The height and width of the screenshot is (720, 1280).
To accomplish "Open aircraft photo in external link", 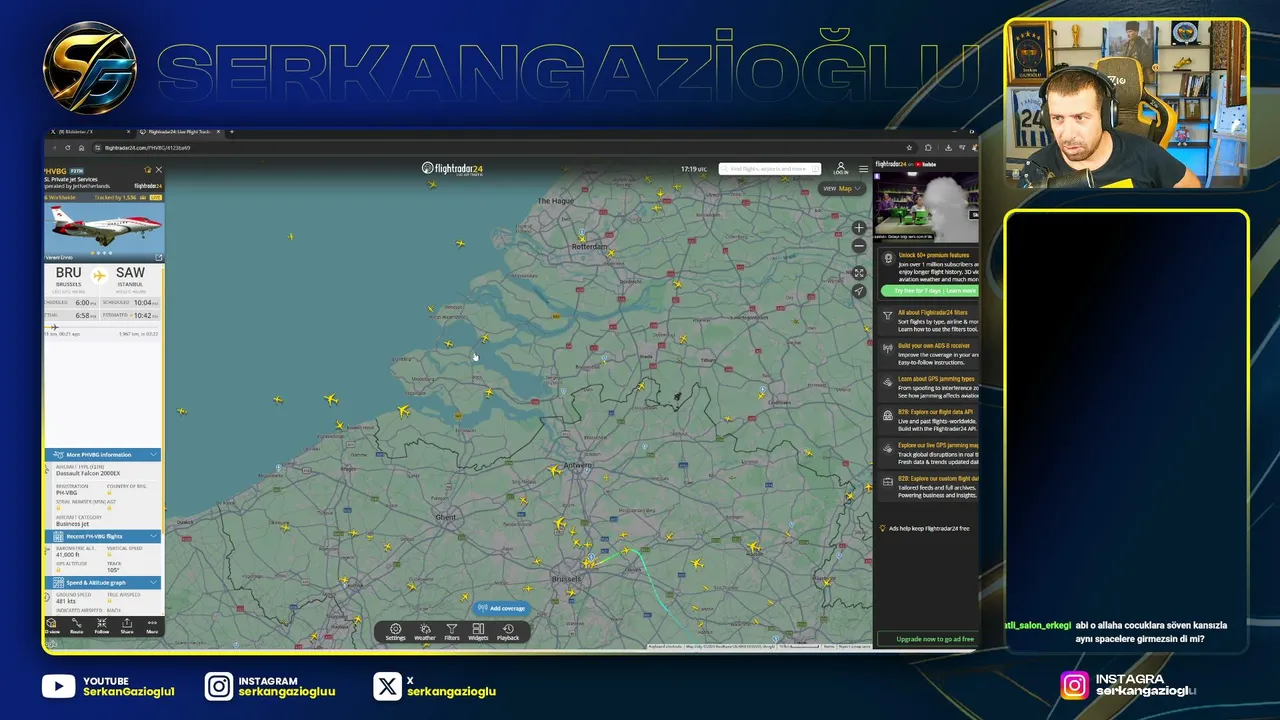I will coord(158,258).
